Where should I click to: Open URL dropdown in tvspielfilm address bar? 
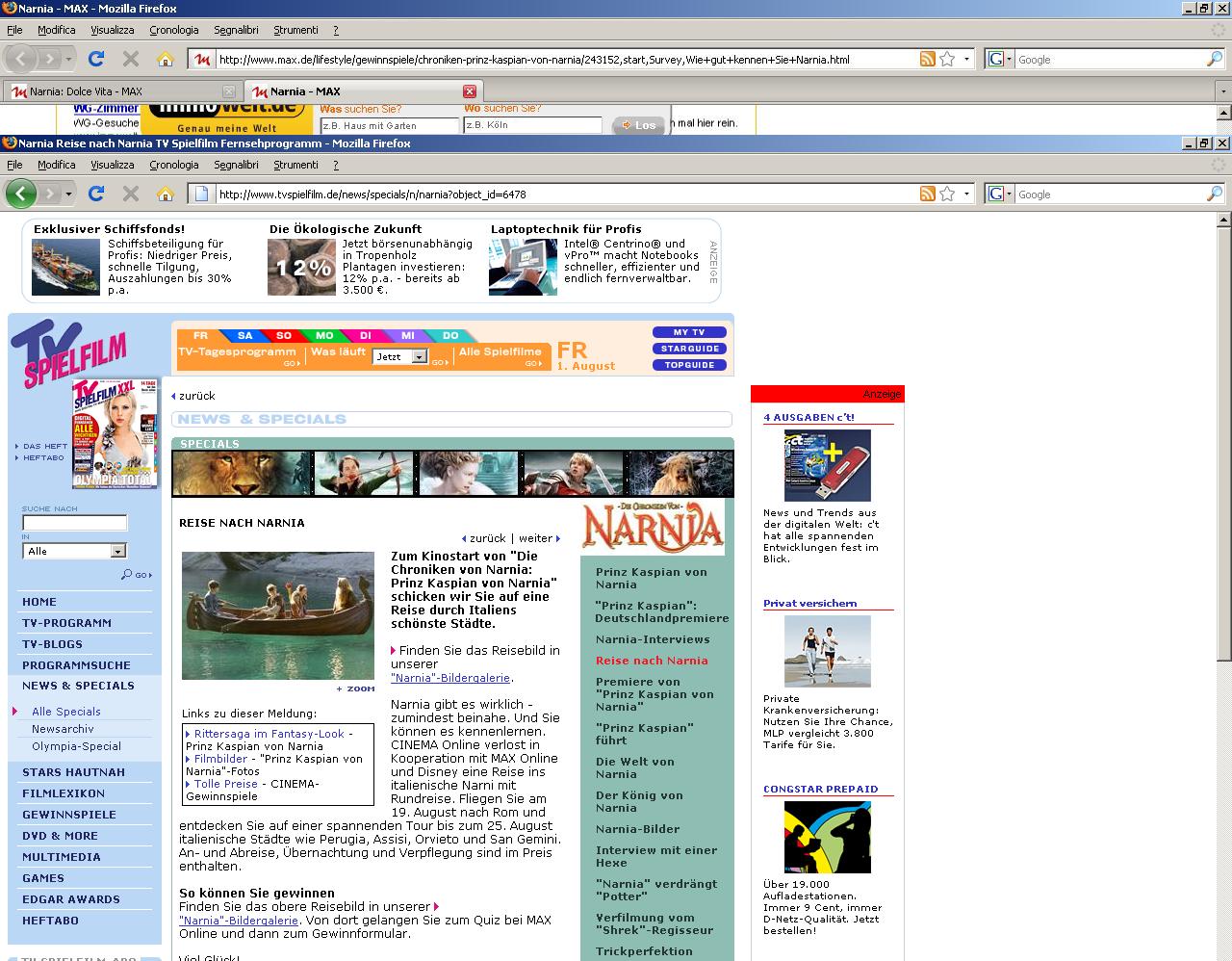[967, 194]
